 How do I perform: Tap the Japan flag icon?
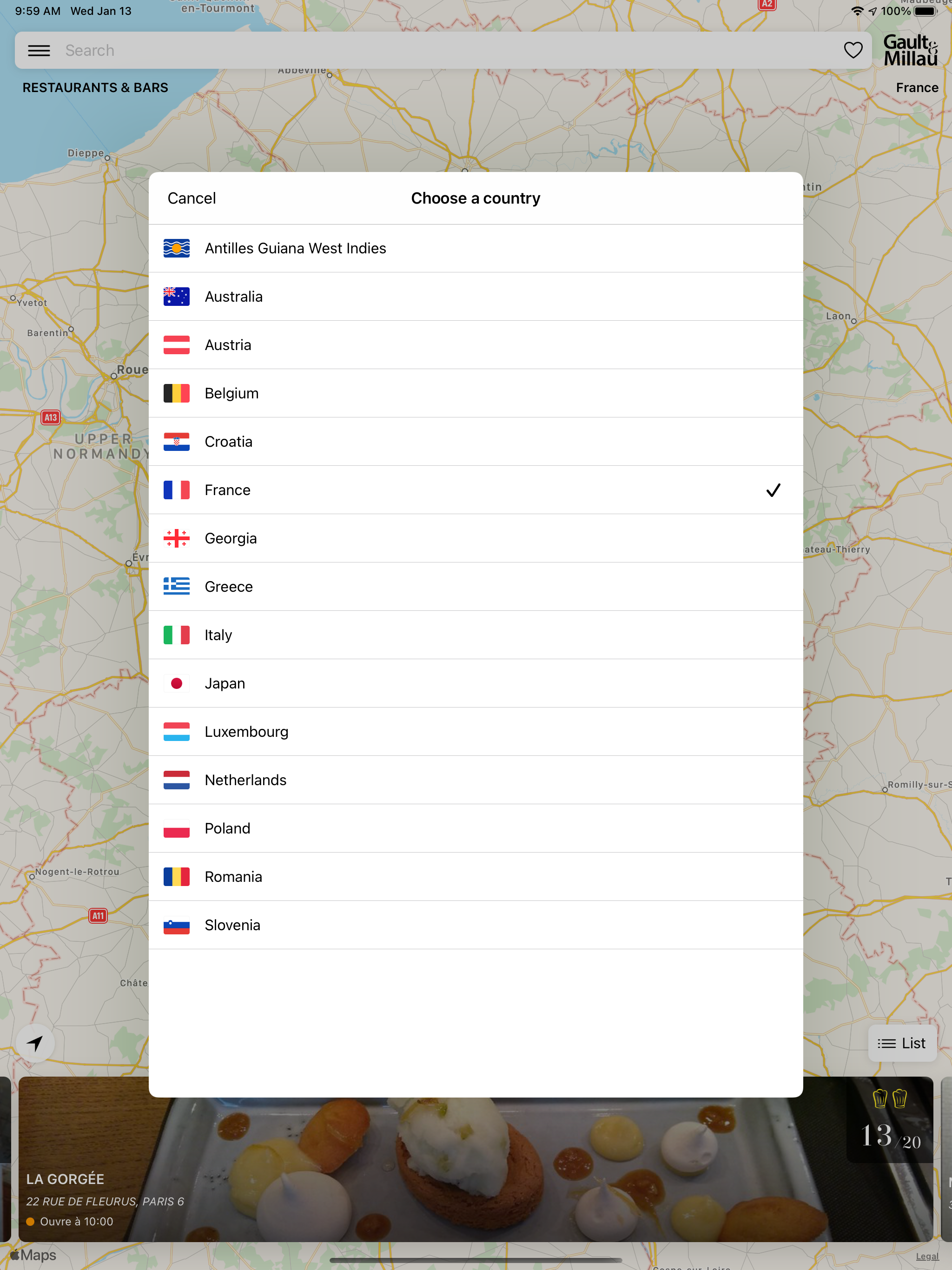point(176,683)
